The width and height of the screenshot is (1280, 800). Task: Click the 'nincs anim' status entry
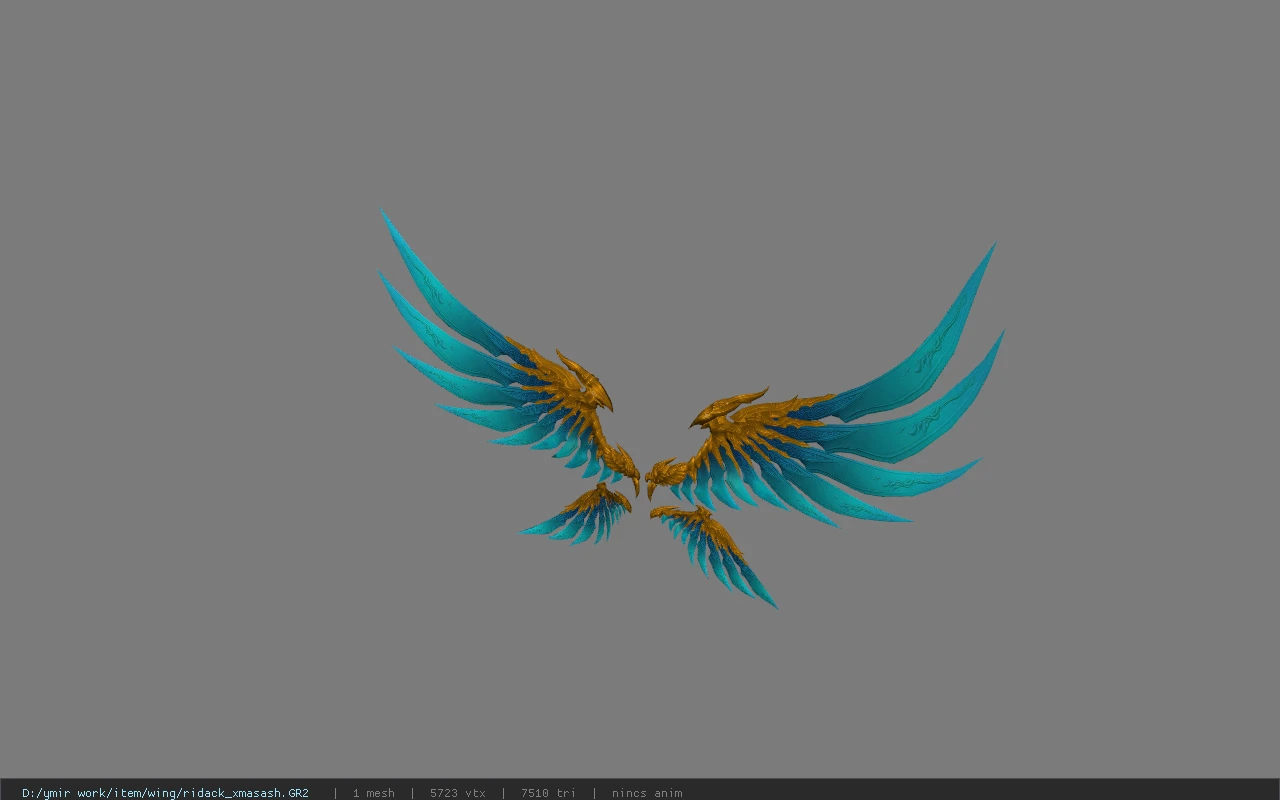647,793
